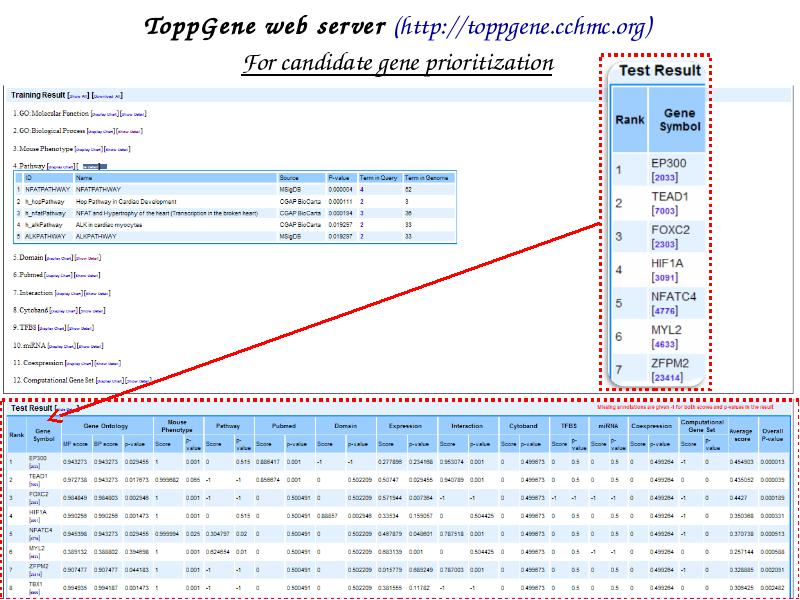Open the toppgene.cchmc.org URL in the title
This screenshot has width=800, height=600.
coord(523,27)
